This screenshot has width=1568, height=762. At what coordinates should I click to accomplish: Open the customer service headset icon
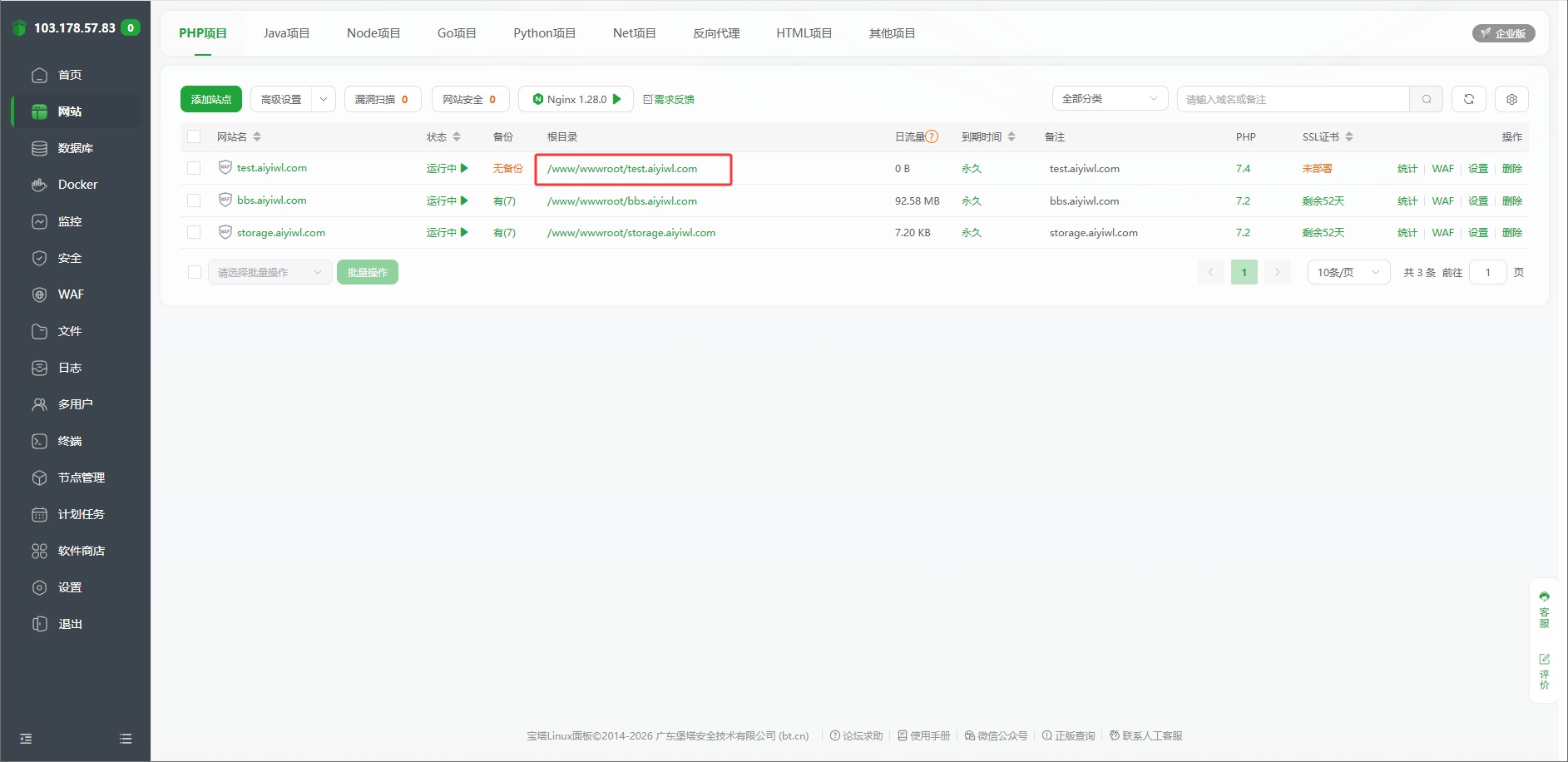pos(1544,596)
